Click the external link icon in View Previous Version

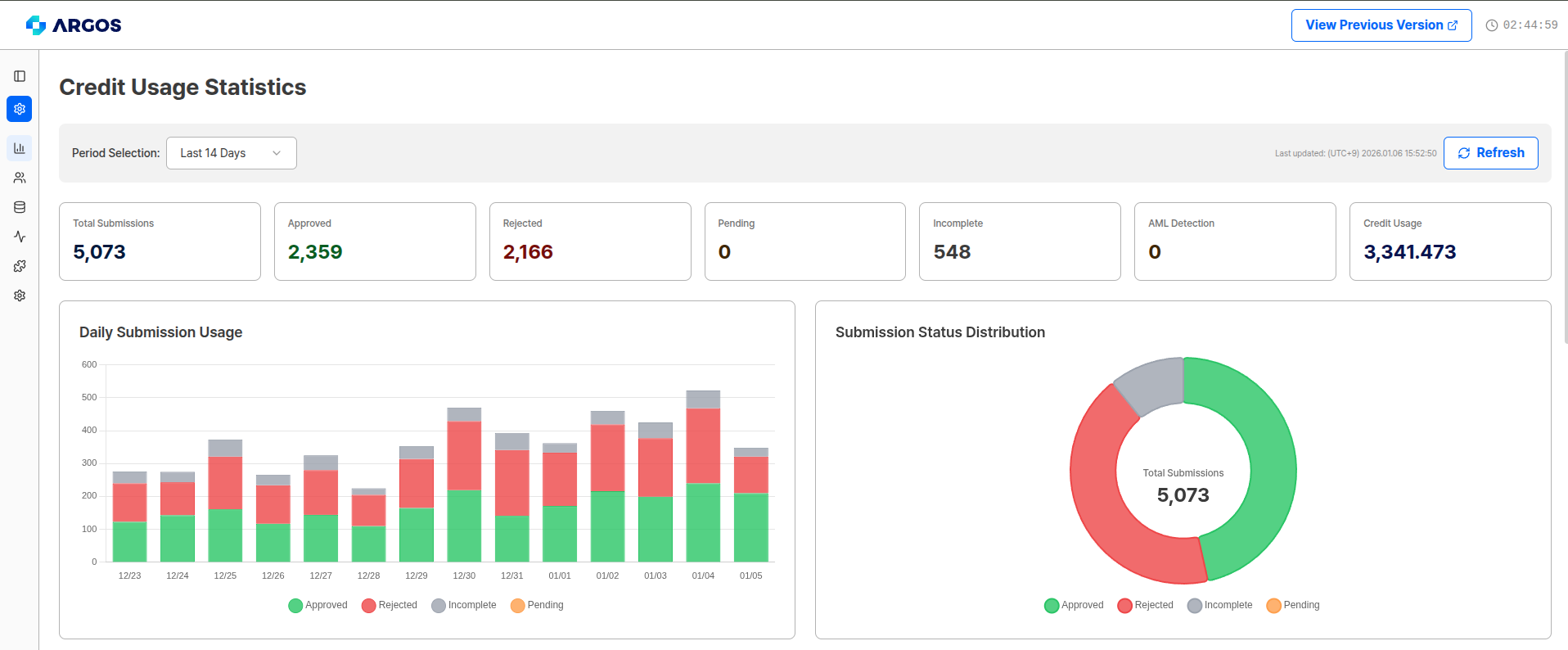(1453, 25)
